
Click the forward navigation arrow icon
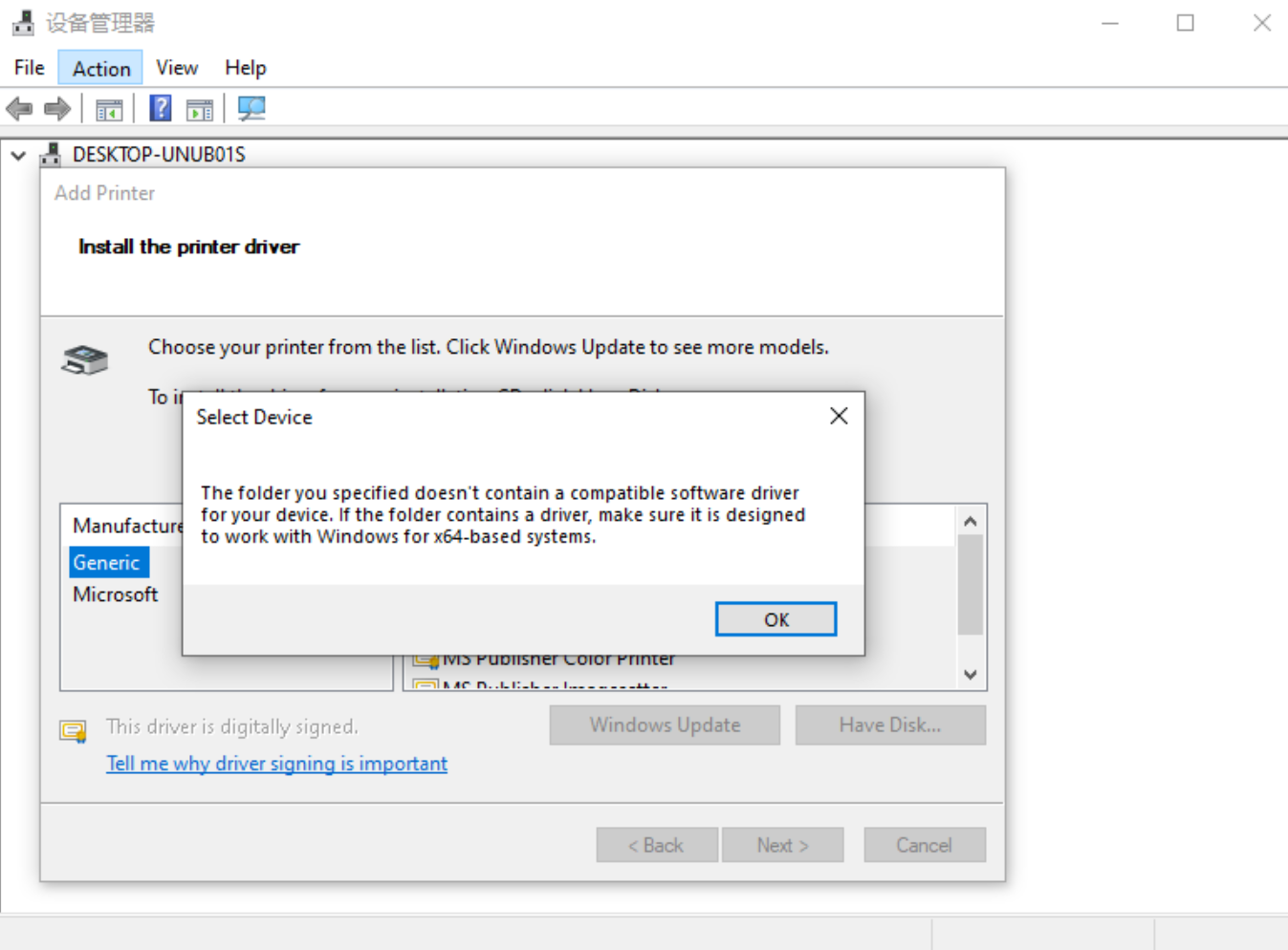[56, 108]
